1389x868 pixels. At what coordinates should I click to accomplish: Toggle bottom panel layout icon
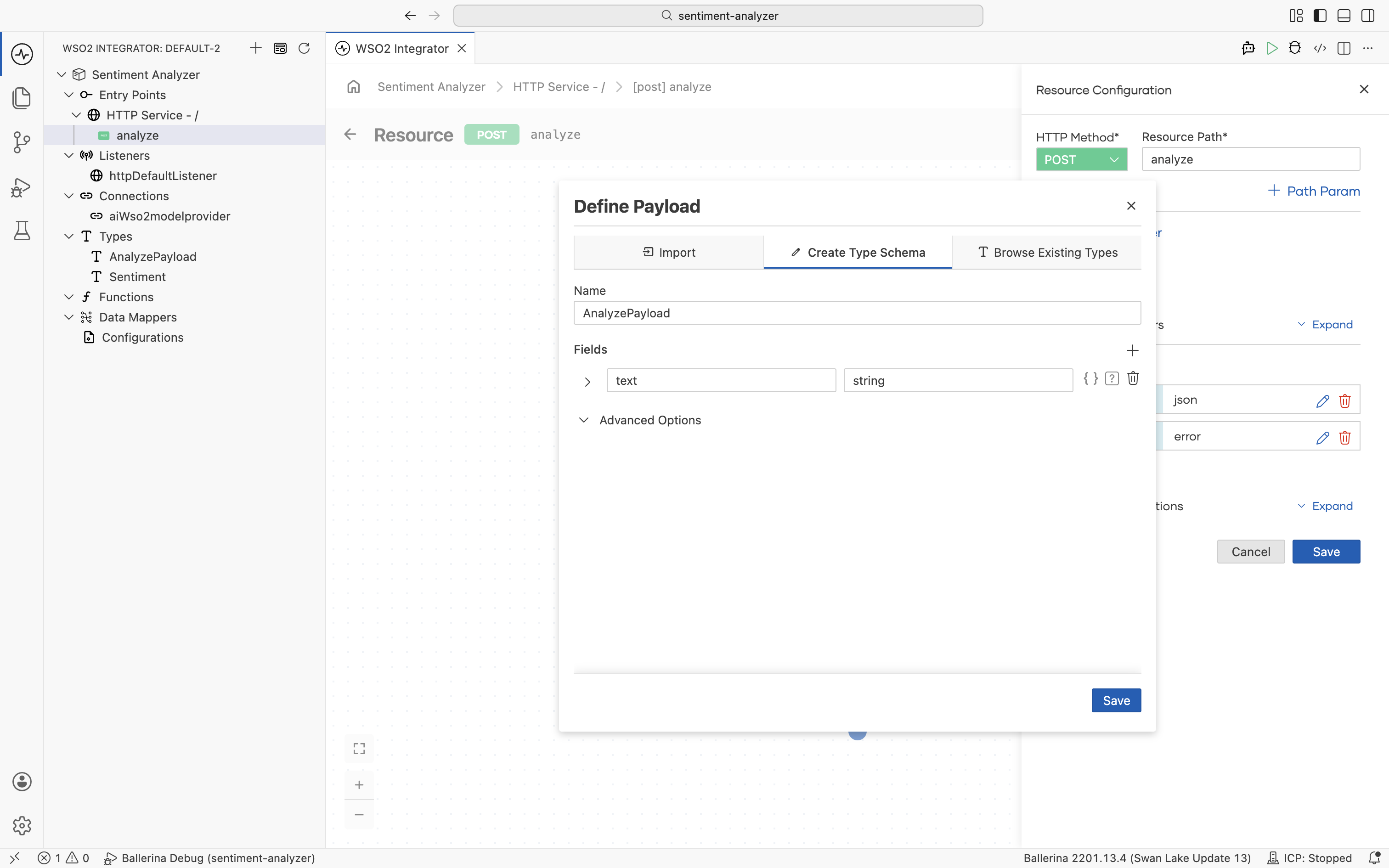1344,16
